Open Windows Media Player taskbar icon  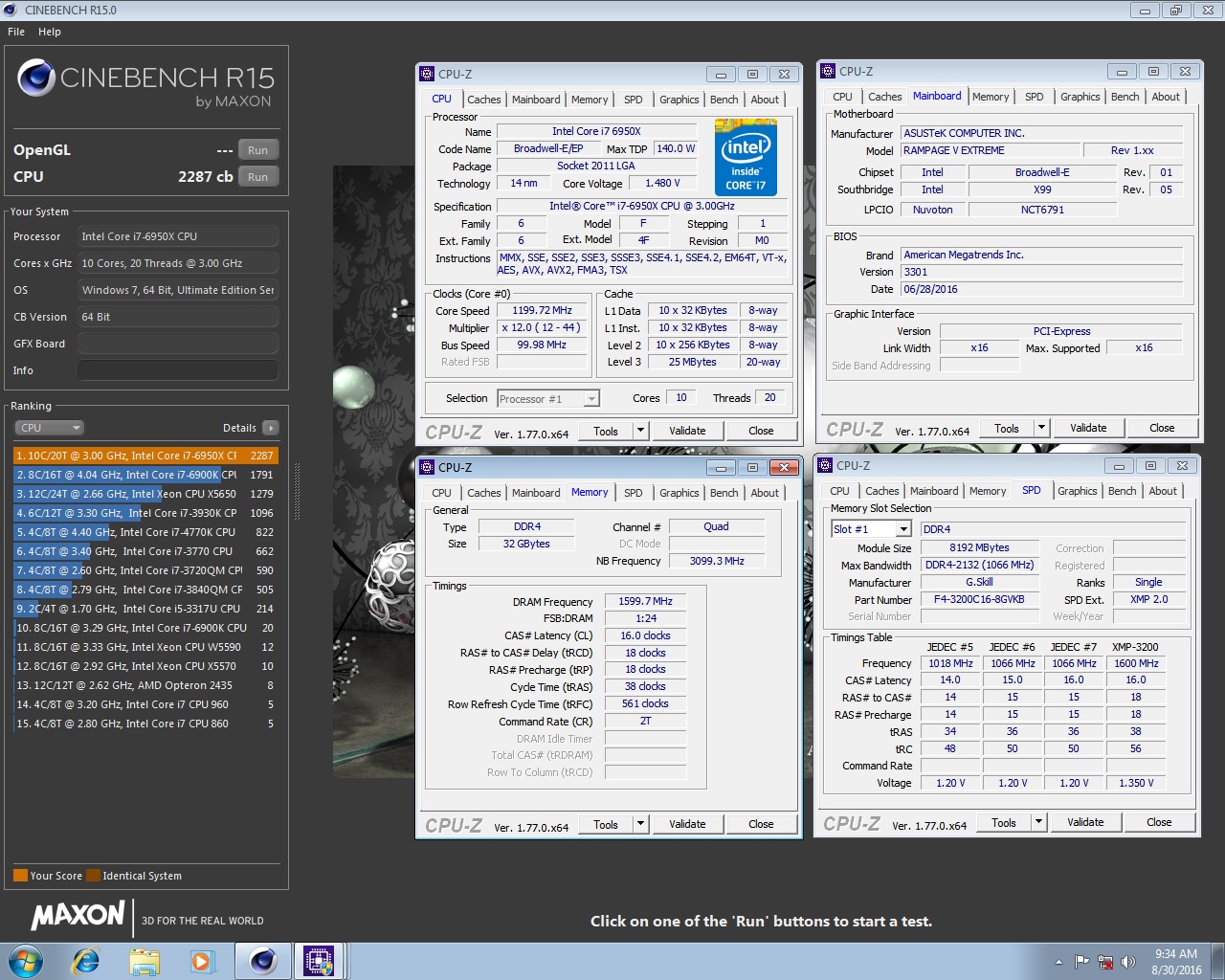[x=202, y=961]
